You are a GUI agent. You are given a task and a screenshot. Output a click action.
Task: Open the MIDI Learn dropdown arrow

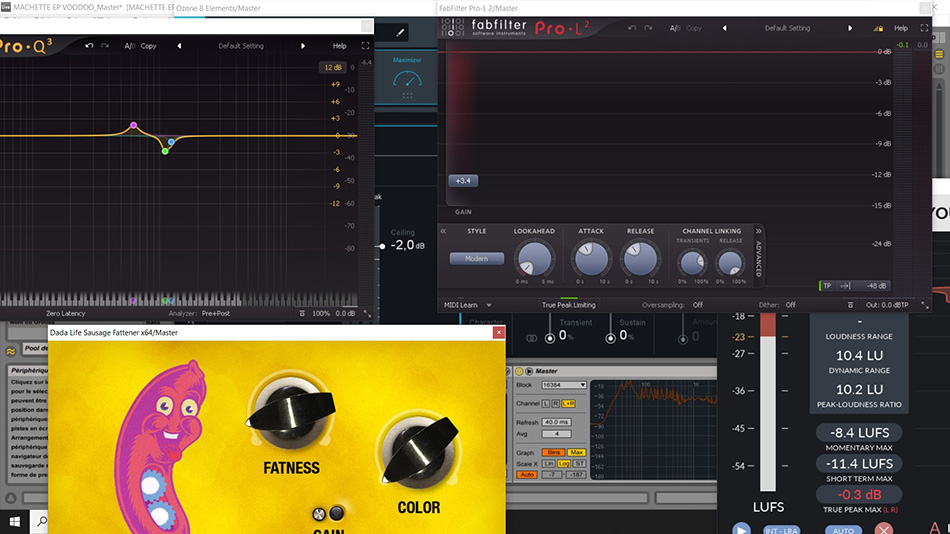pos(489,305)
